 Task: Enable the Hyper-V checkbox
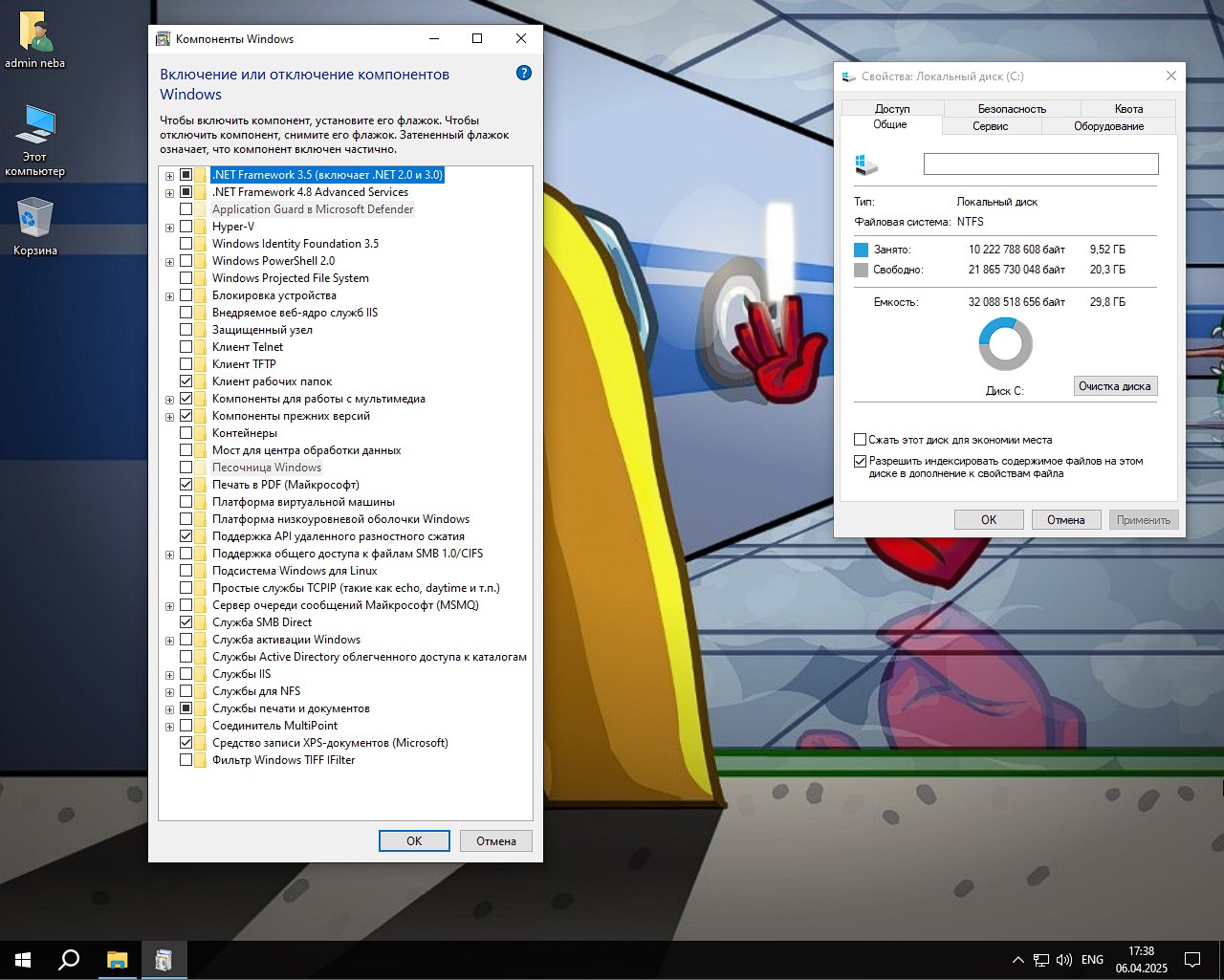point(186,227)
